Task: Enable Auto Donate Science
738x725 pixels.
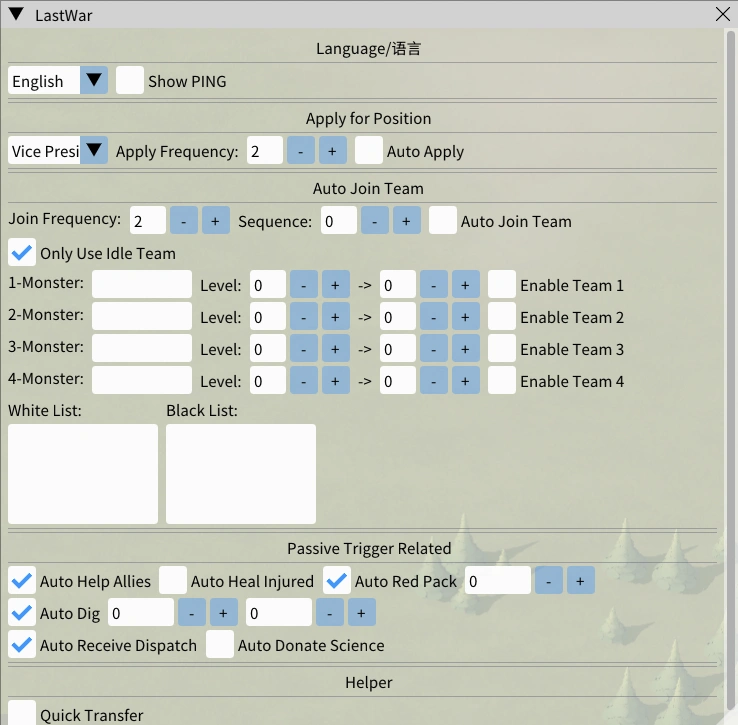Action: coord(220,645)
